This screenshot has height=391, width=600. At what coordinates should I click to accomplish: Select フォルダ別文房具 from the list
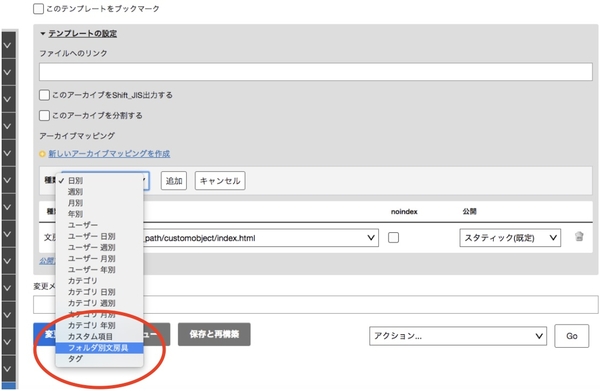pyautogui.click(x=99, y=348)
